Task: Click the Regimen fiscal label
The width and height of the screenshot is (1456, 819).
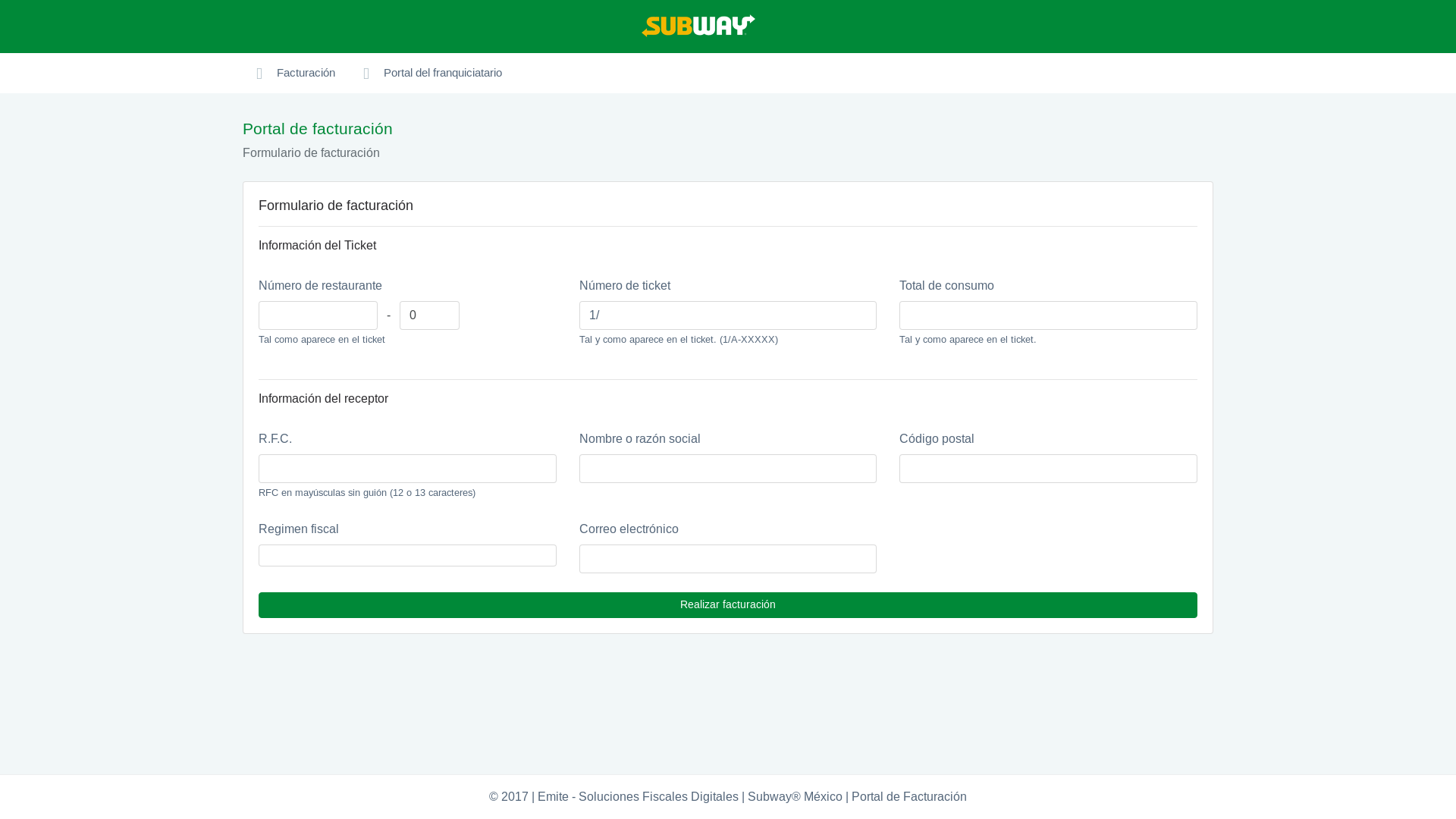Action: [x=298, y=529]
